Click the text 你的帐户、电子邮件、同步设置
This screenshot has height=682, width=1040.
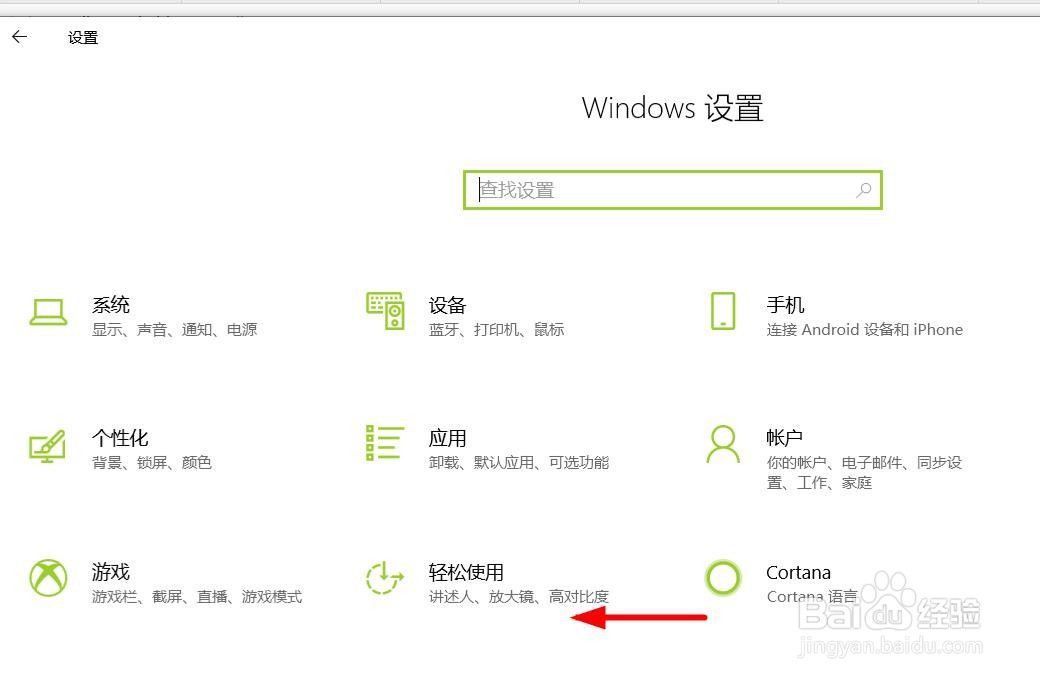pos(864,472)
